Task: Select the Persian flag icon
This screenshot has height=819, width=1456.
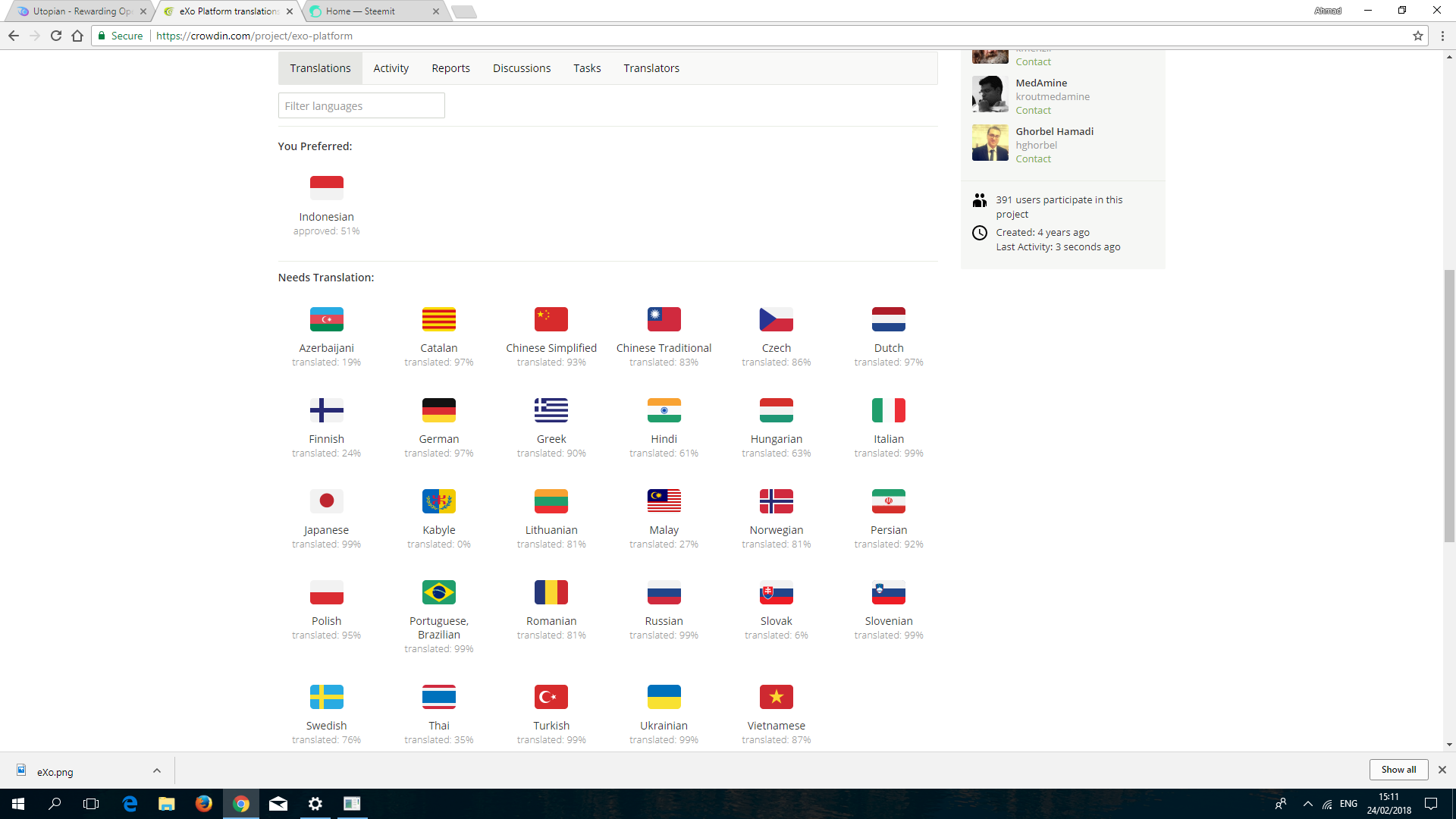Action: point(888,501)
